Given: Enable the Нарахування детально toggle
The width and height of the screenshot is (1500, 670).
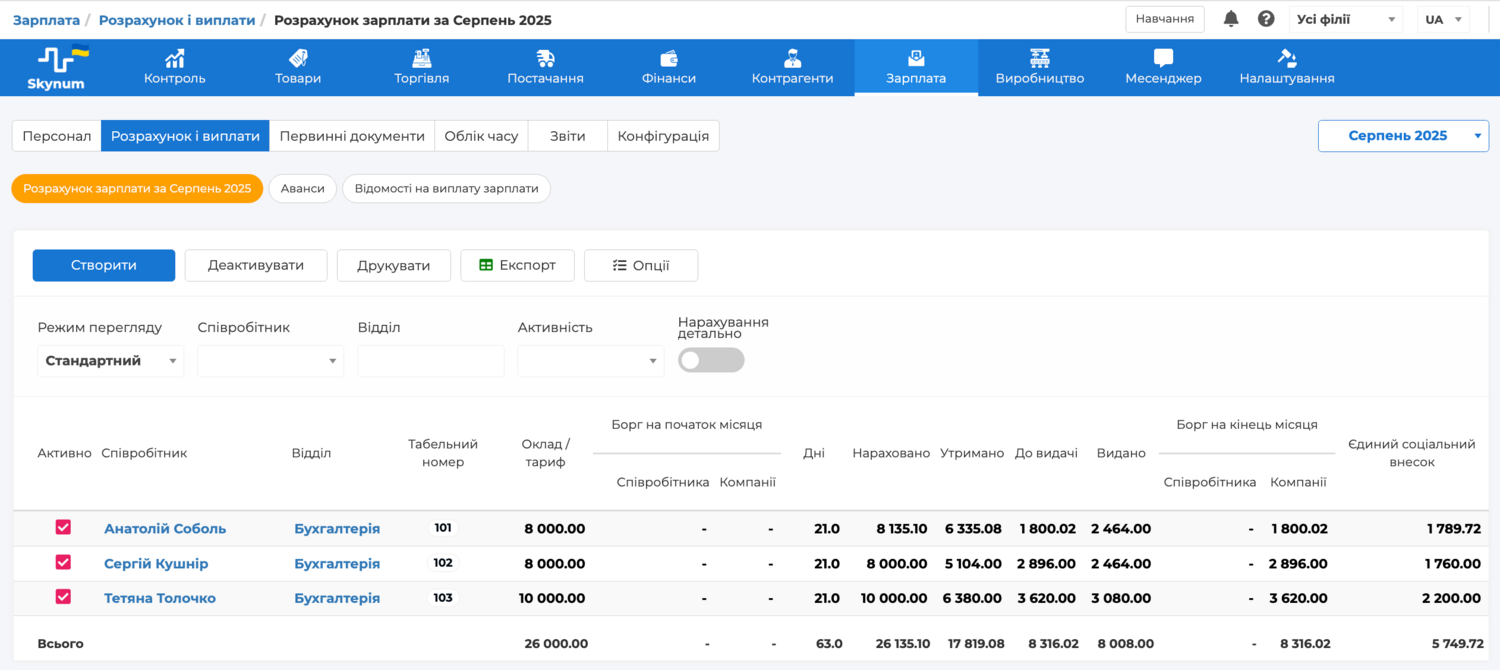Looking at the screenshot, I should point(711,361).
